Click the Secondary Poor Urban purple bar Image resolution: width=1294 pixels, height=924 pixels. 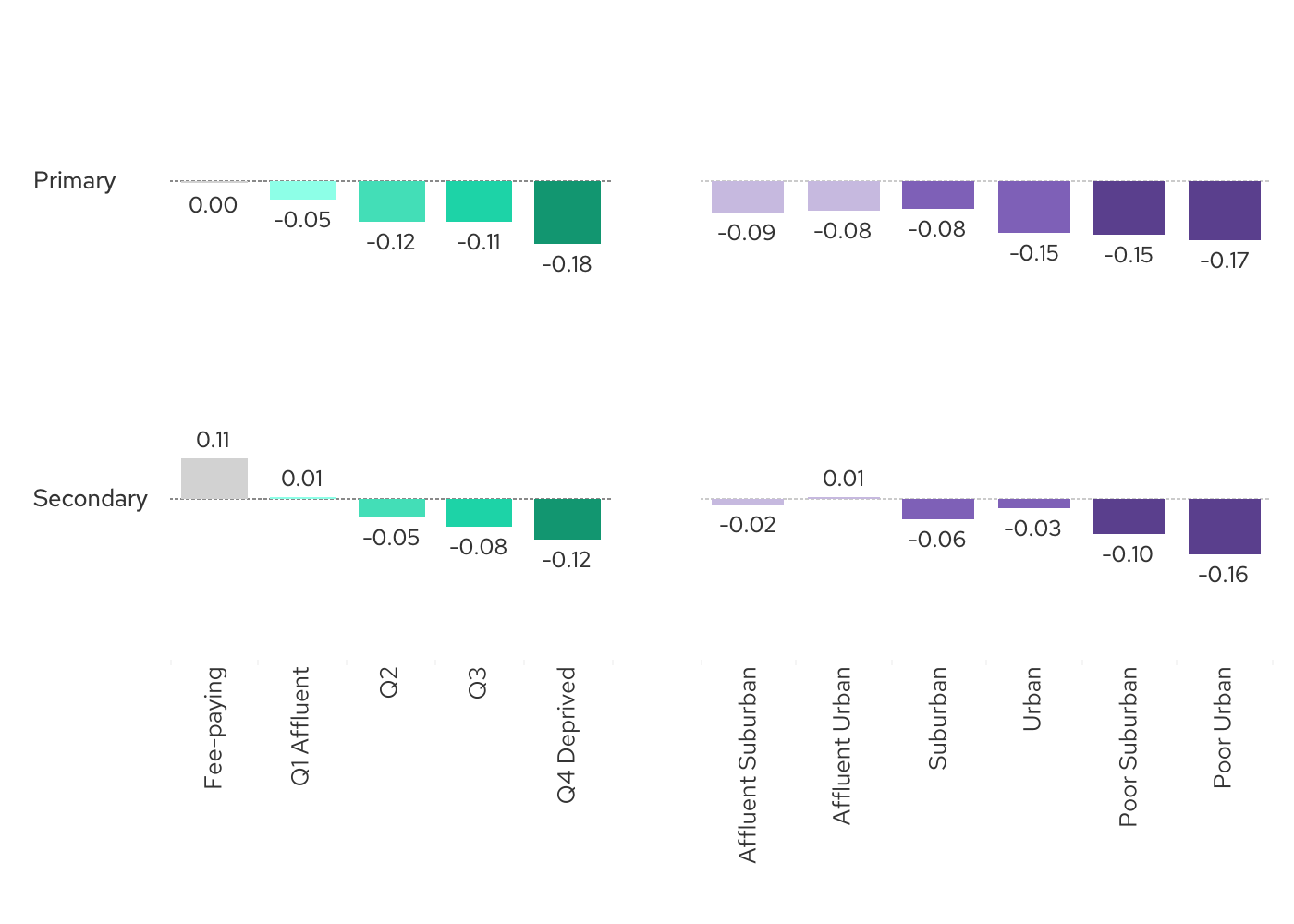tap(1225, 527)
